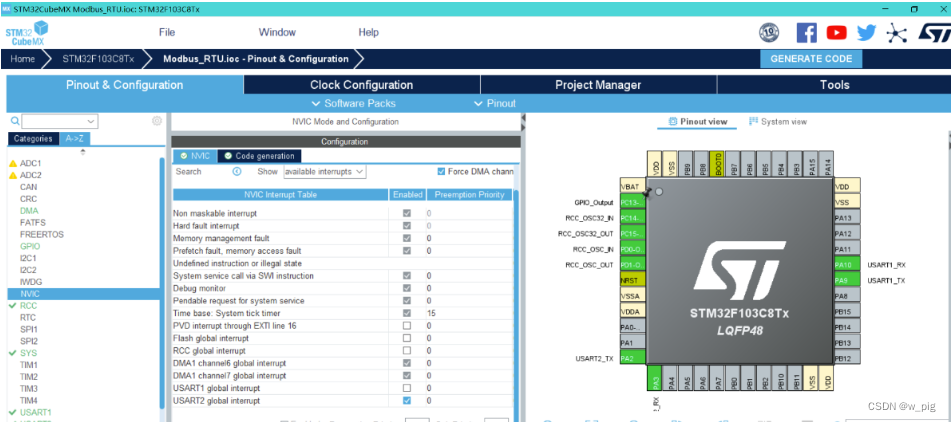951x422 pixels.
Task: Open the Window menu
Action: (277, 32)
